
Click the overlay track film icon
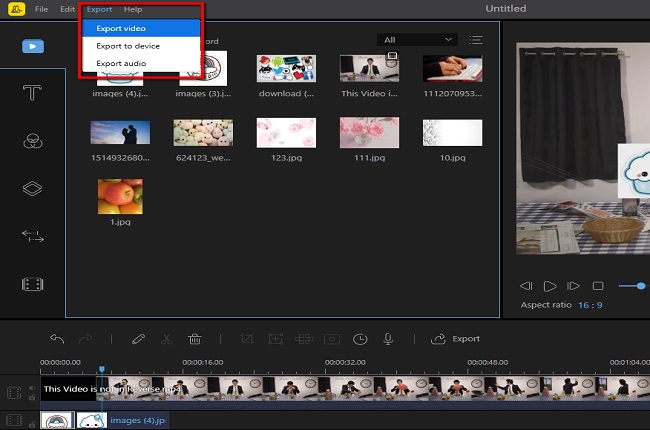click(x=14, y=420)
